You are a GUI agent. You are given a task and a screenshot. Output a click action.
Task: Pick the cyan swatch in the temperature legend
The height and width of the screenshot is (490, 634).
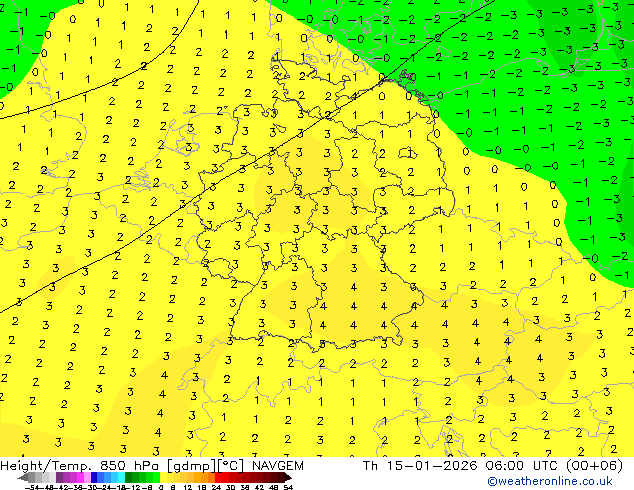click(121, 477)
